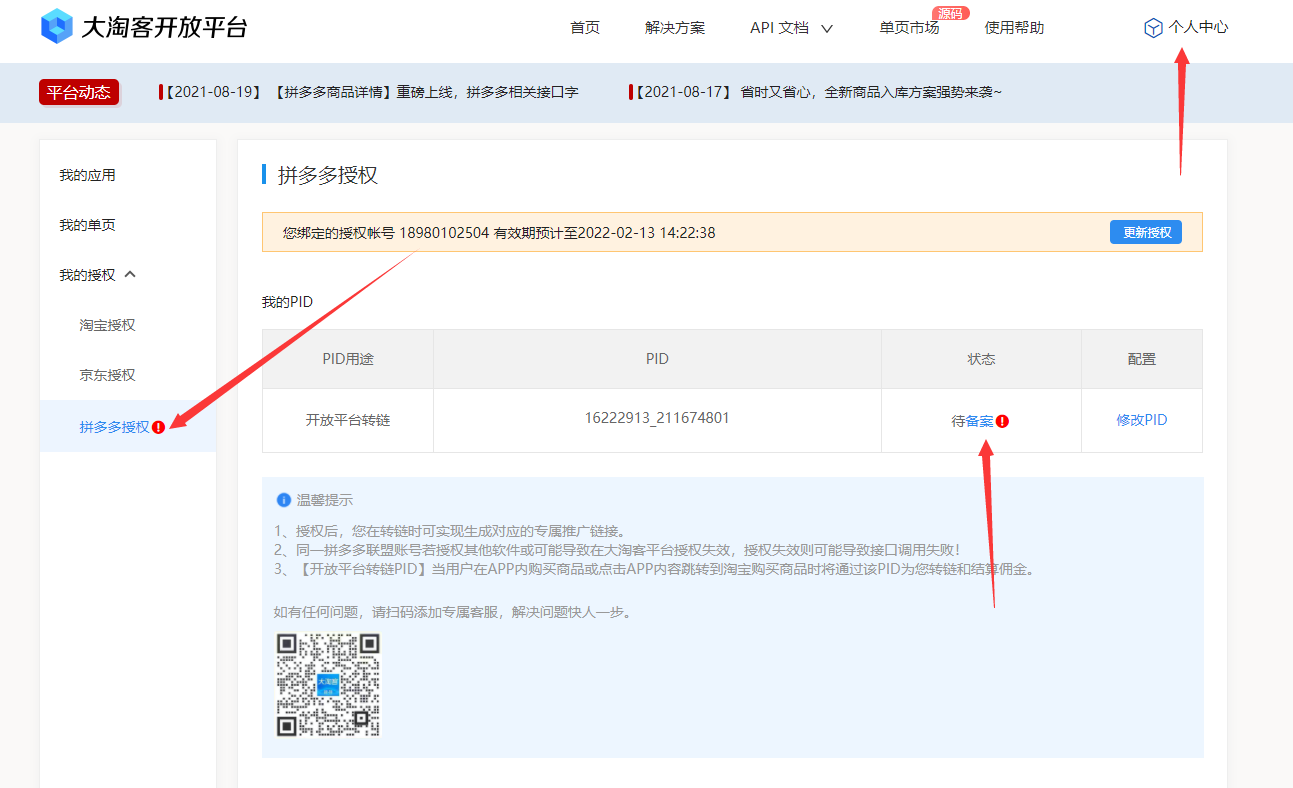Click the blue info icon by 温馨提示
1293x788 pixels.
tap(284, 500)
